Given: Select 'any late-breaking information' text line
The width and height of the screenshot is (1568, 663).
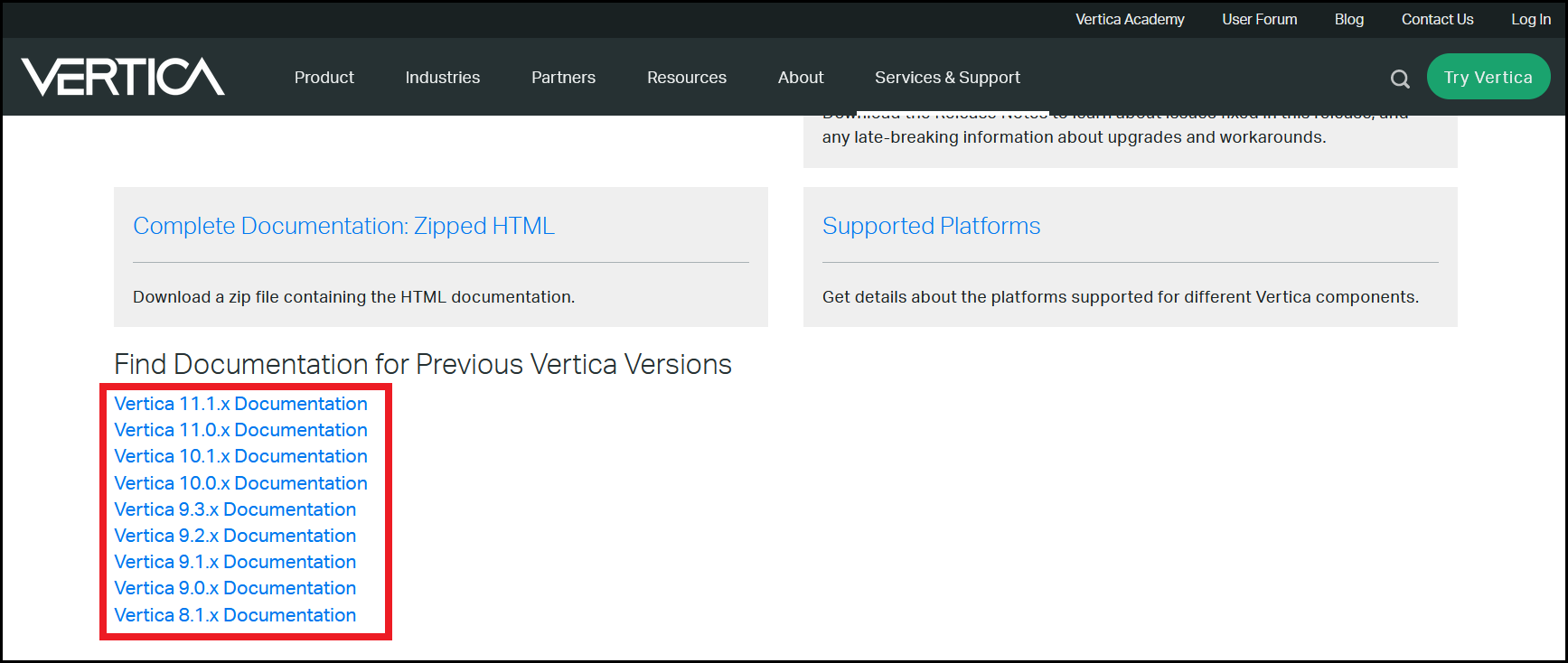Looking at the screenshot, I should (1074, 137).
